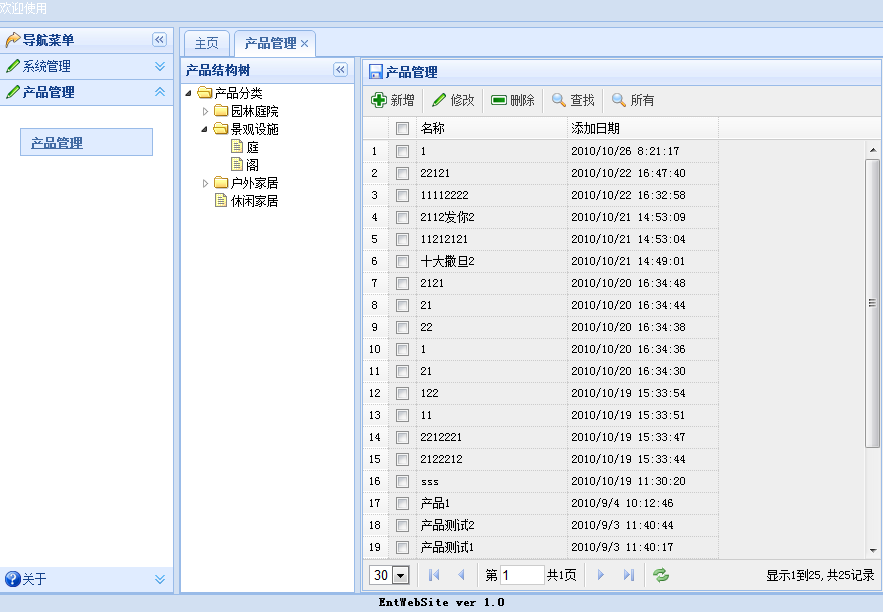
Task: Check the row named 2112发你2
Action: (x=402, y=217)
